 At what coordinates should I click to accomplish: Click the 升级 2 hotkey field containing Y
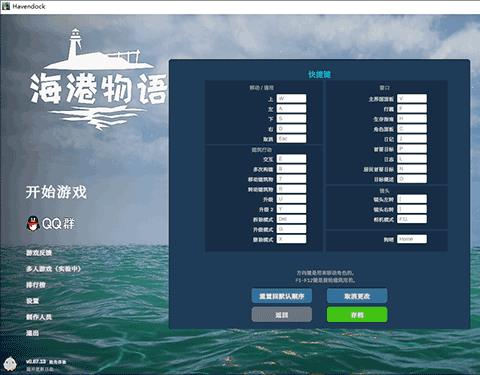291,209
